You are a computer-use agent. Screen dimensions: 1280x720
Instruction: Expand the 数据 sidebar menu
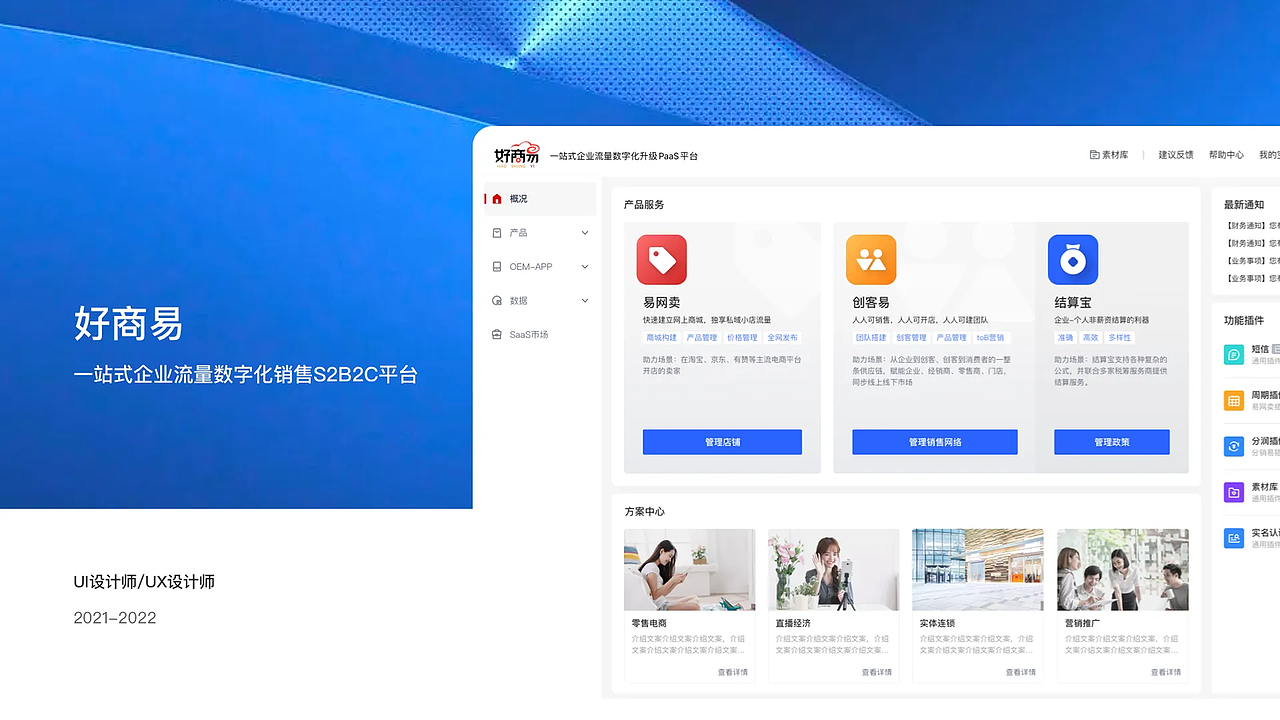click(x=533, y=300)
